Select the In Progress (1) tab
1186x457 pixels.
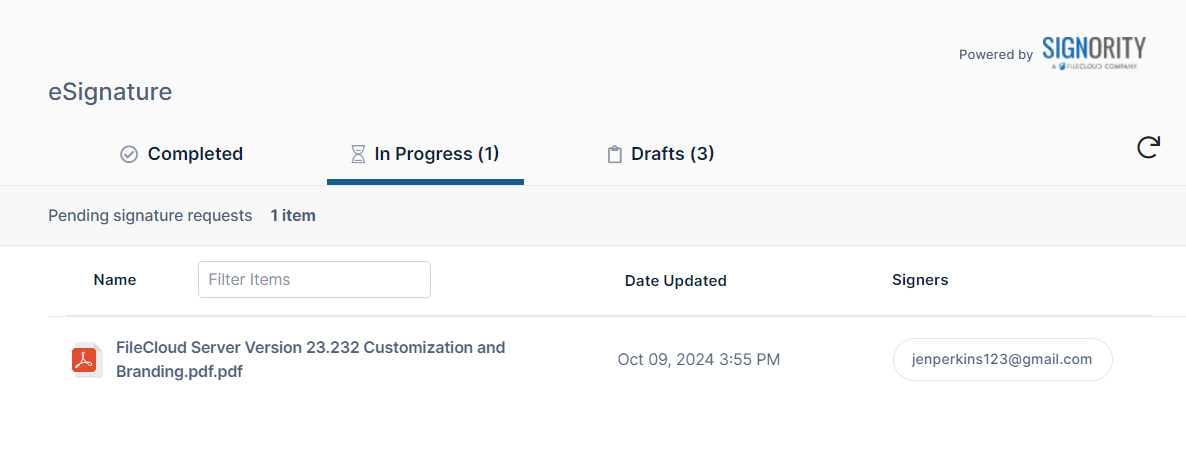pos(436,154)
